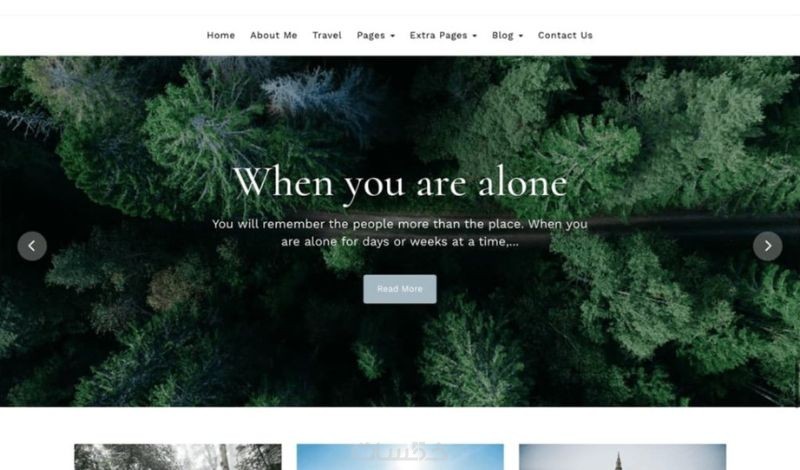Screen dimensions: 800x470
Task: Open the Home menu item
Action: [x=221, y=35]
